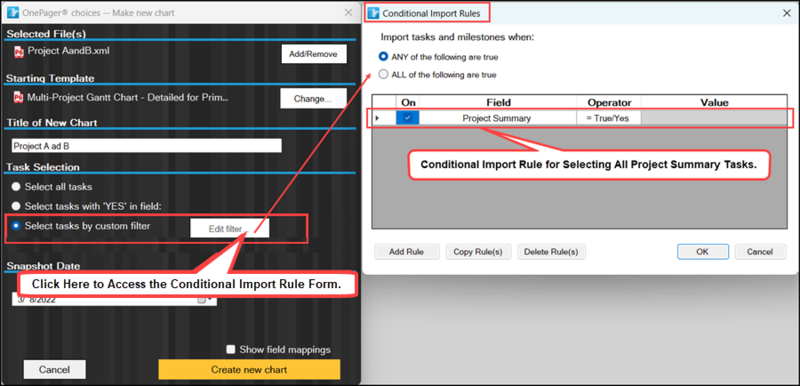800x386 pixels.
Task: Open the Edit filter... button
Action: (230, 229)
